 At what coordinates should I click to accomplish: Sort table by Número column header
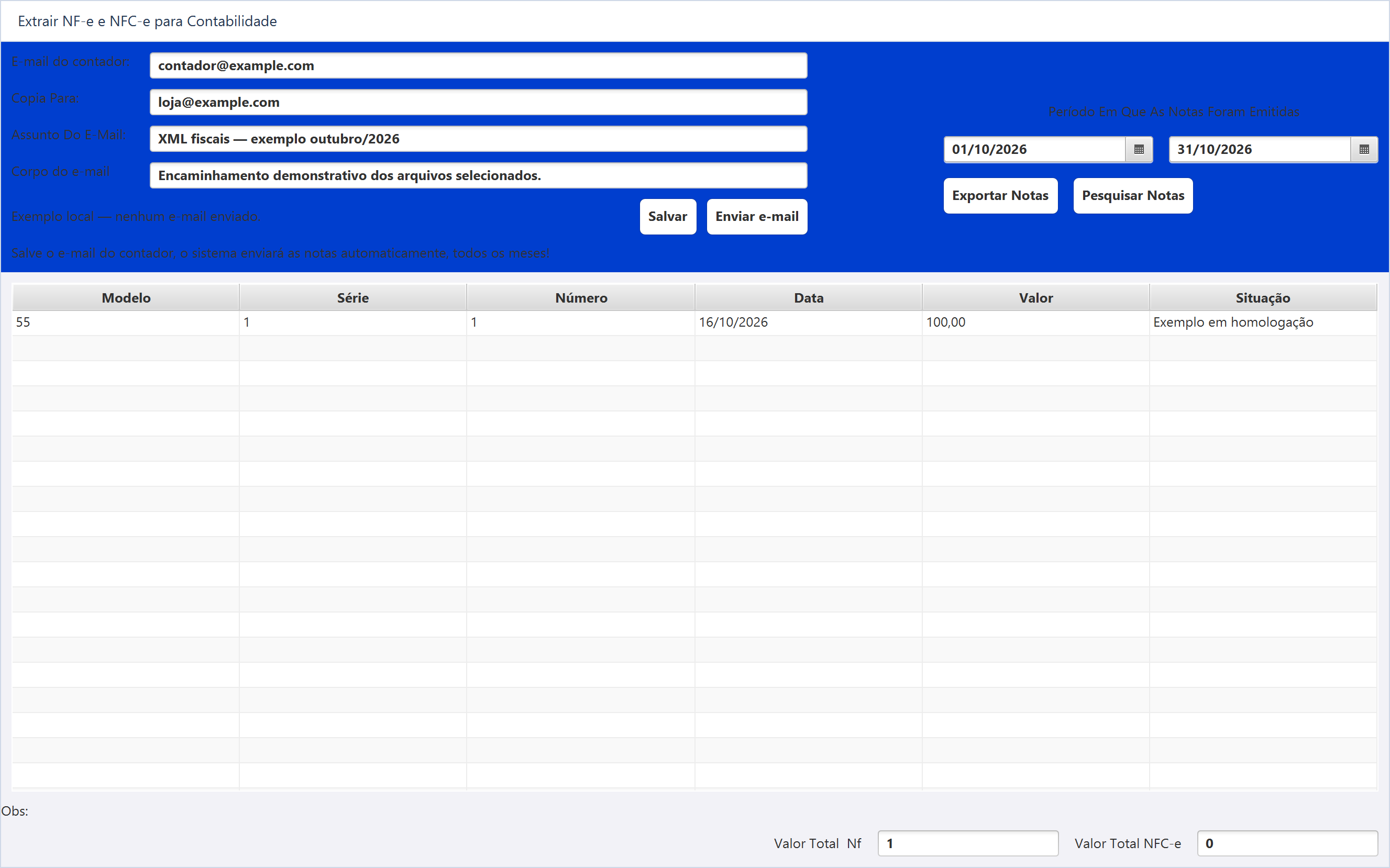pos(581,297)
